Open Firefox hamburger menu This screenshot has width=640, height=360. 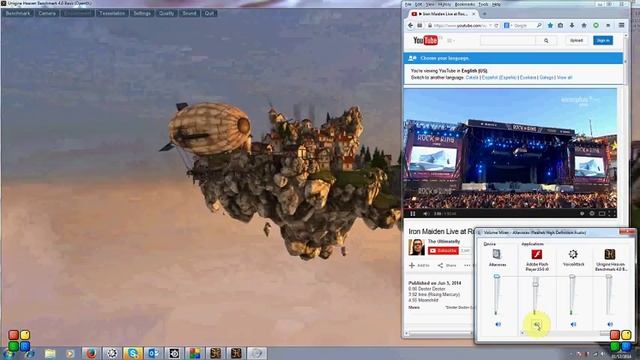(x=621, y=25)
